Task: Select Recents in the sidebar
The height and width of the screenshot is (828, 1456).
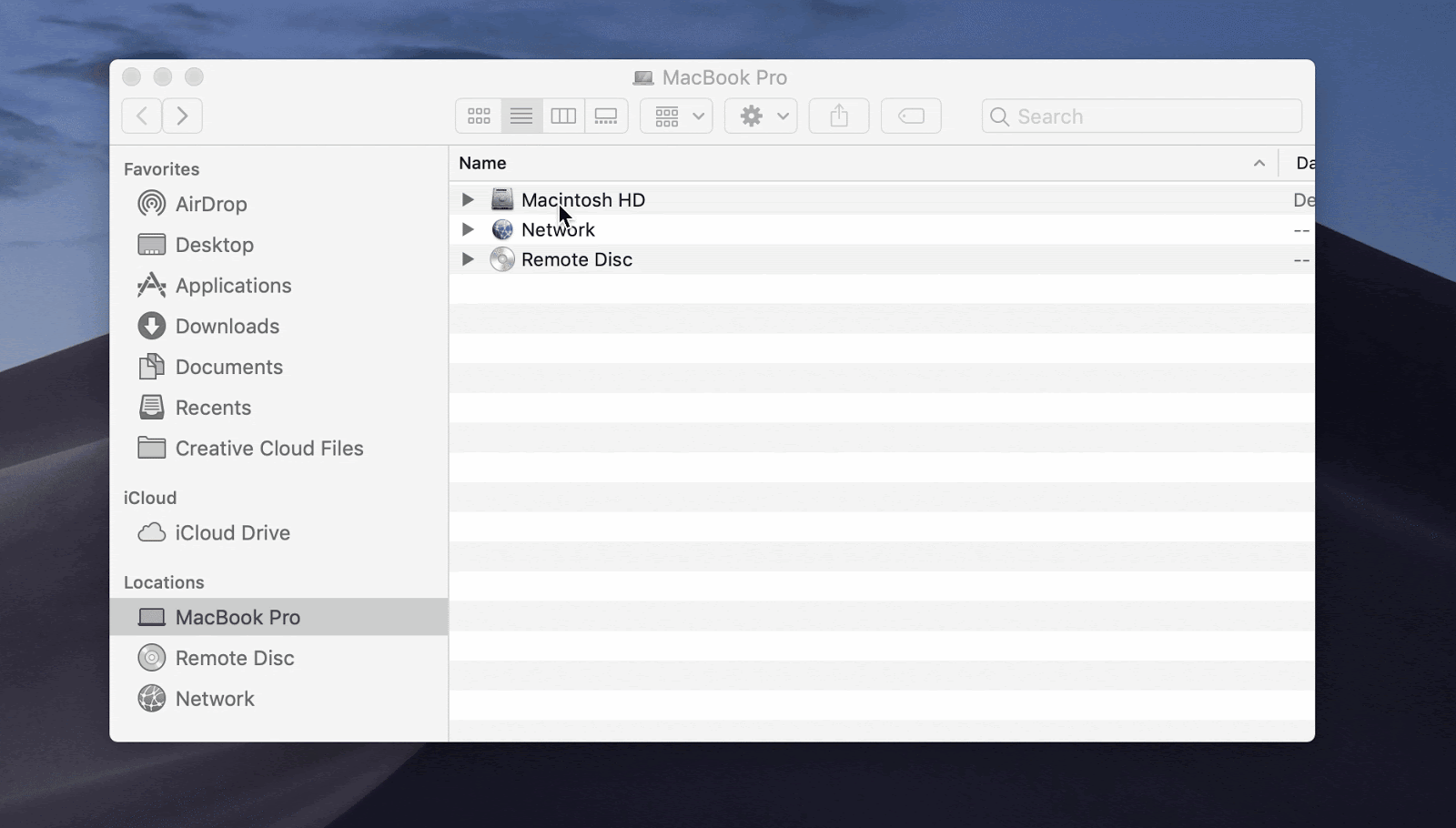Action: click(x=213, y=408)
